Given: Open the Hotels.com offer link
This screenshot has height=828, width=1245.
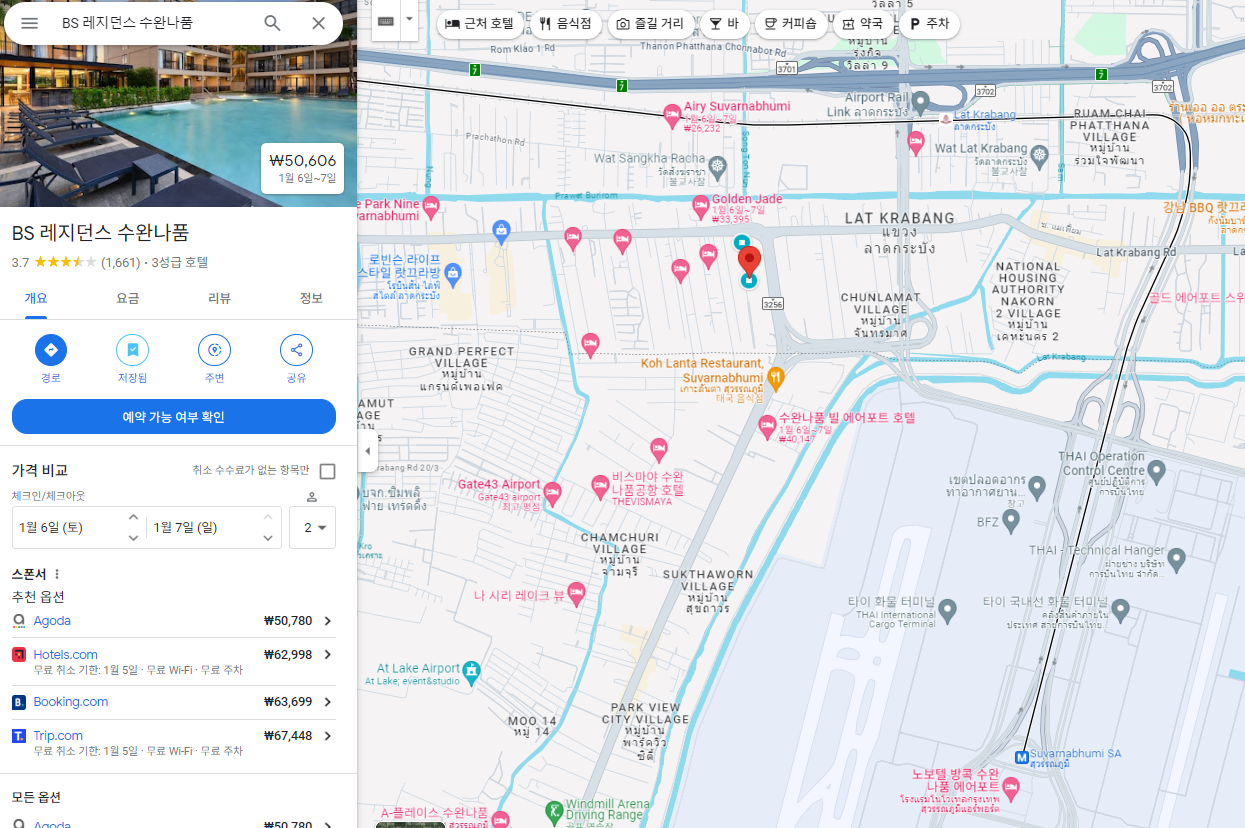Looking at the screenshot, I should click(65, 654).
